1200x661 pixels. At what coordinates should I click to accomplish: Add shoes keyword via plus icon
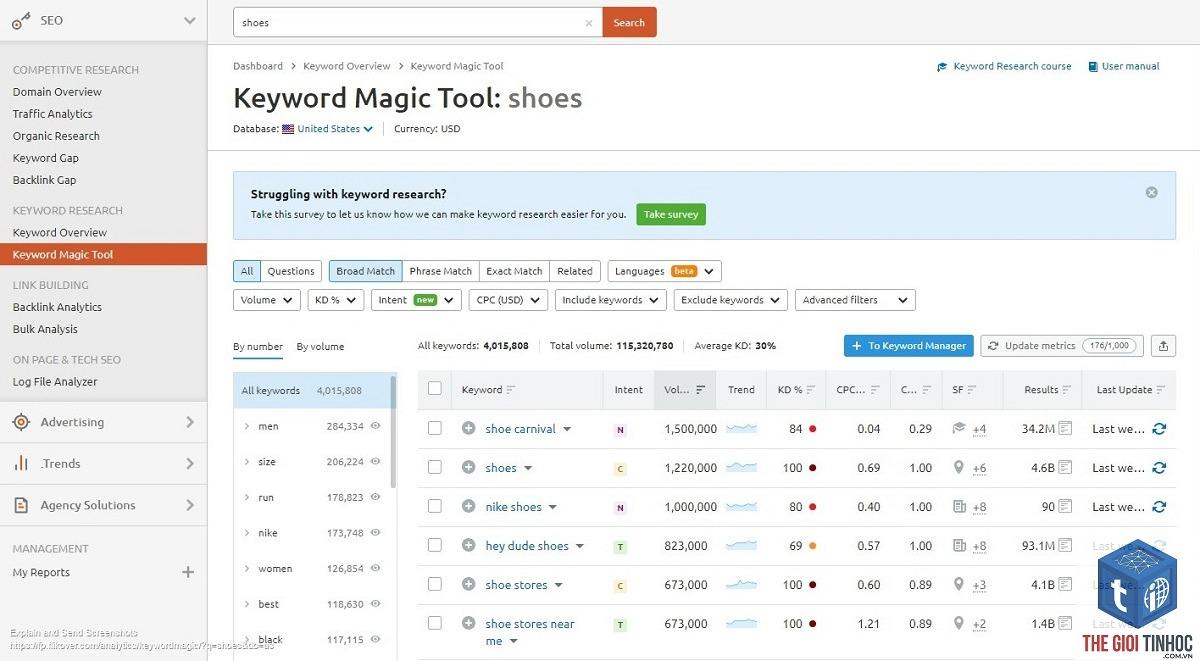[468, 467]
